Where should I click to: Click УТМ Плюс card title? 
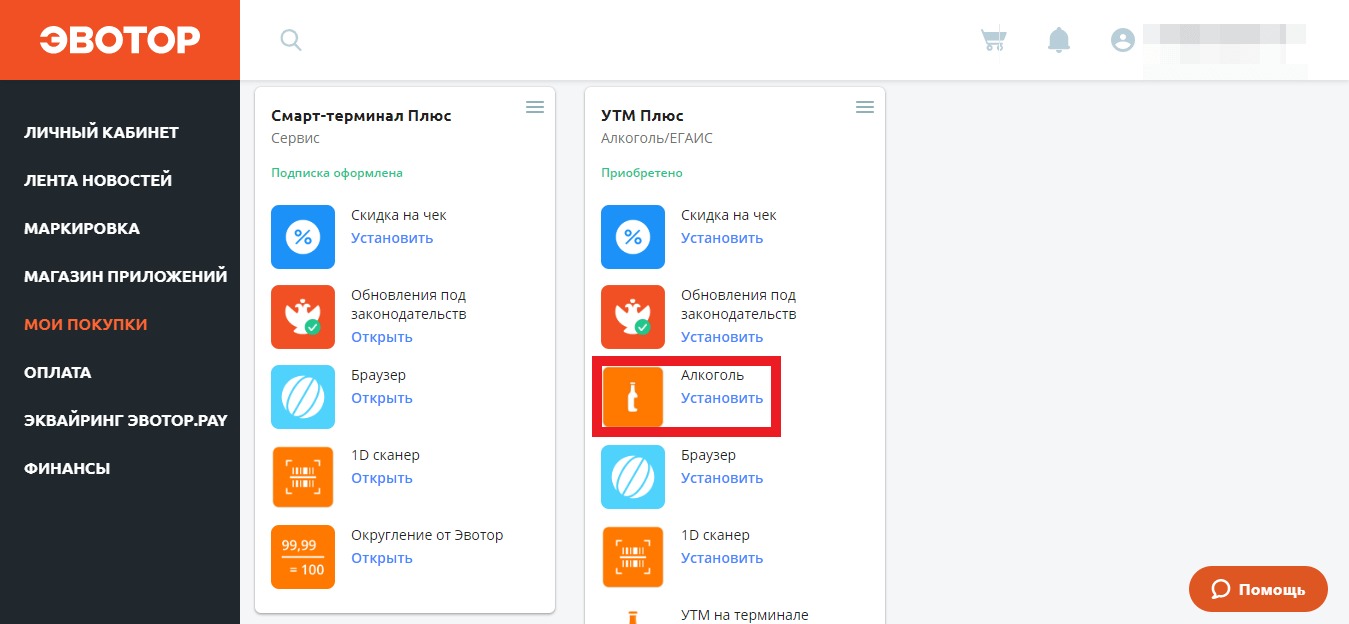[x=642, y=116]
